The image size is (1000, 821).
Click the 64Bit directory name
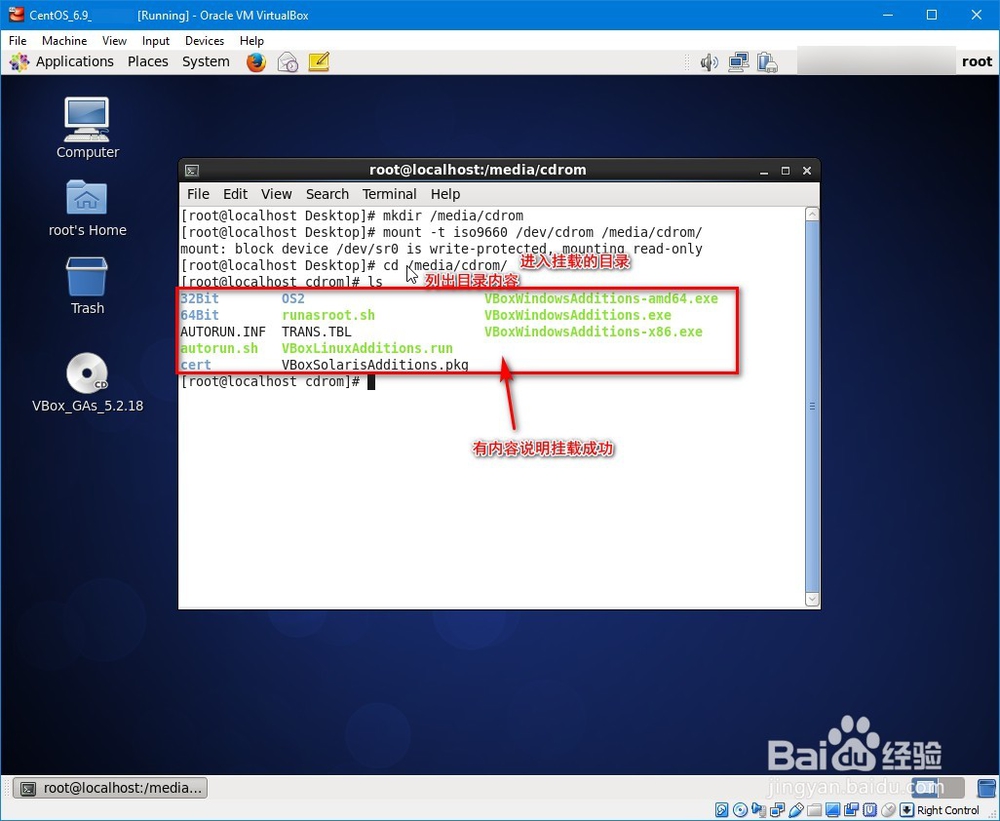coord(200,315)
